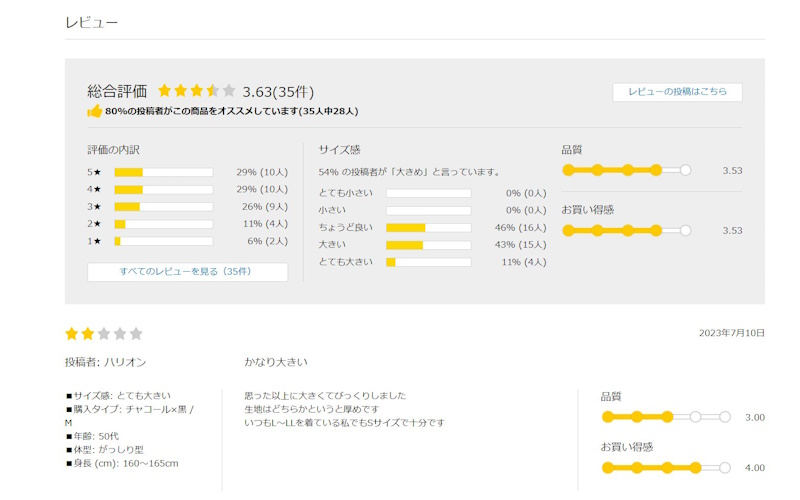
Task: Click the 5★ rating breakdown bar
Action: (163, 172)
